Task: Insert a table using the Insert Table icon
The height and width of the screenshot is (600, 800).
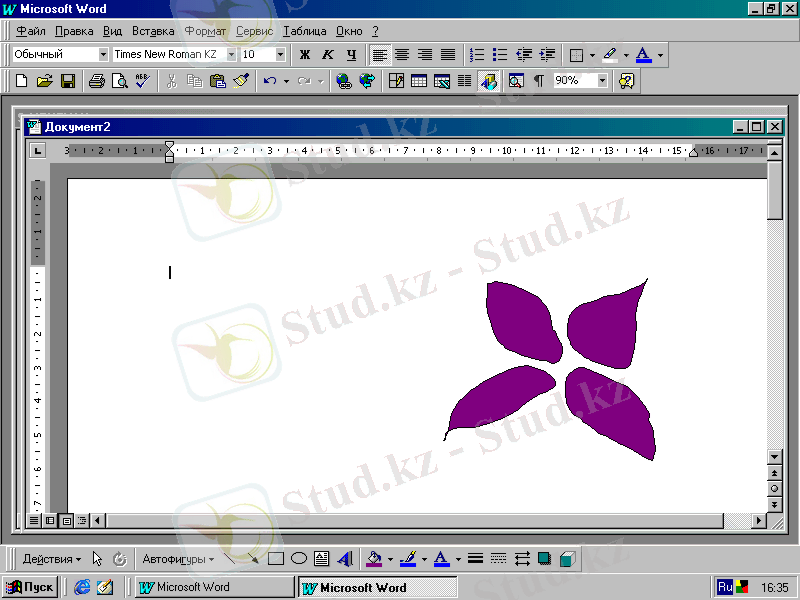Action: [x=419, y=81]
